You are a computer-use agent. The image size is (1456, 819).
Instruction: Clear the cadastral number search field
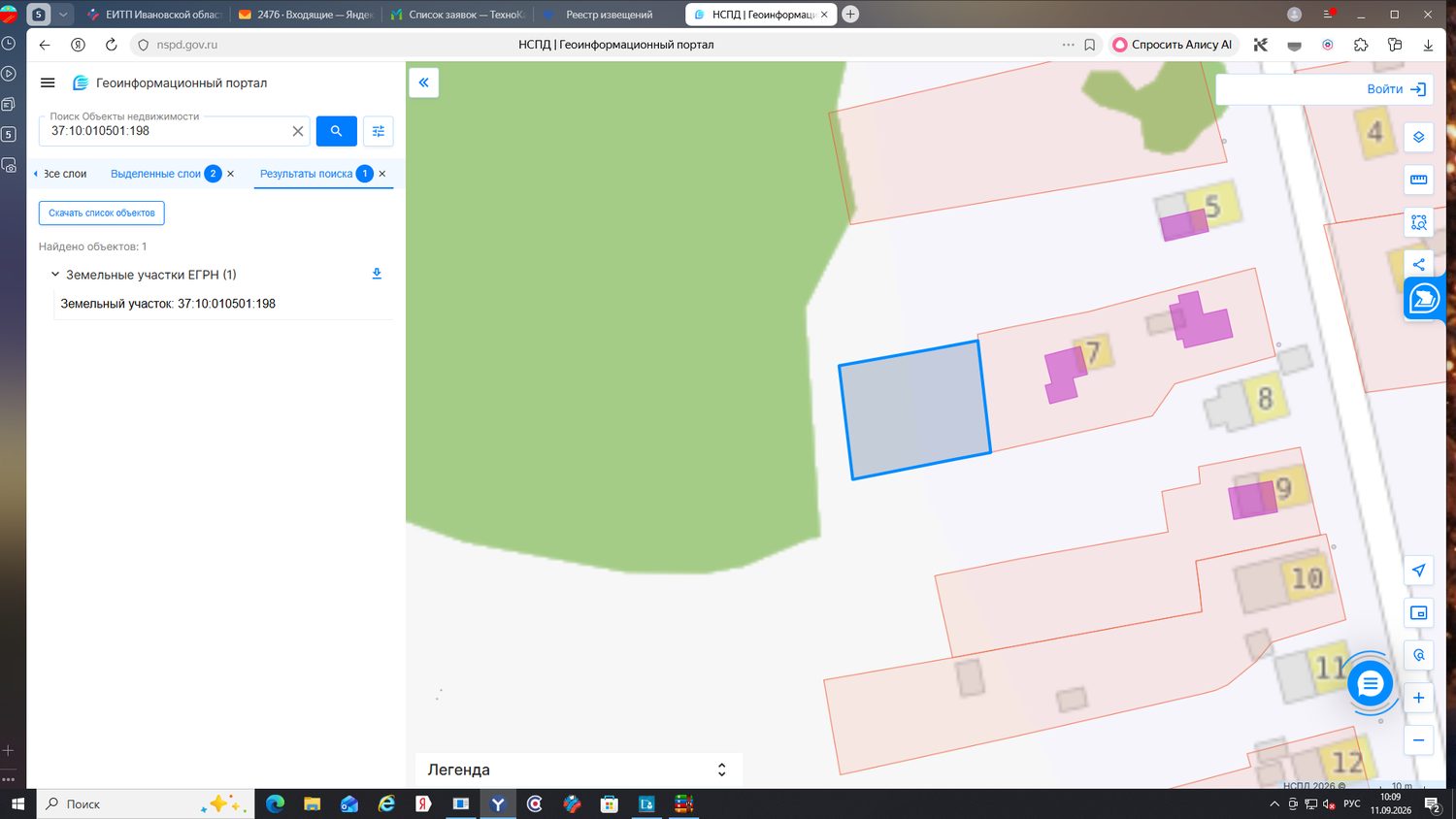tap(298, 131)
